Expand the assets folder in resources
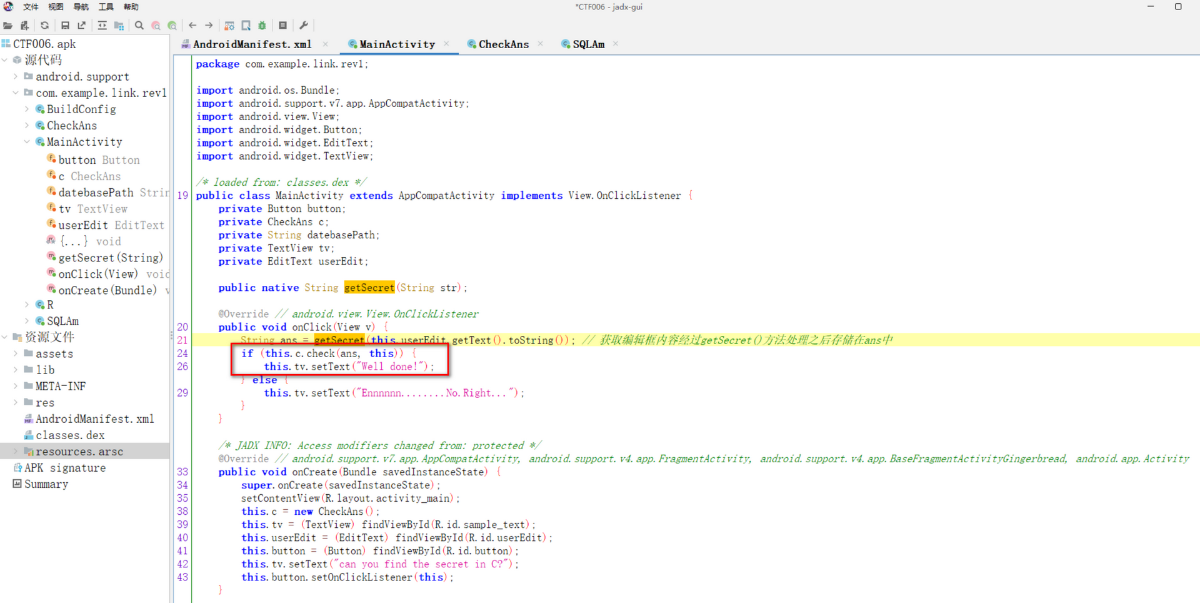Viewport: 1200px width, 603px height. point(15,353)
